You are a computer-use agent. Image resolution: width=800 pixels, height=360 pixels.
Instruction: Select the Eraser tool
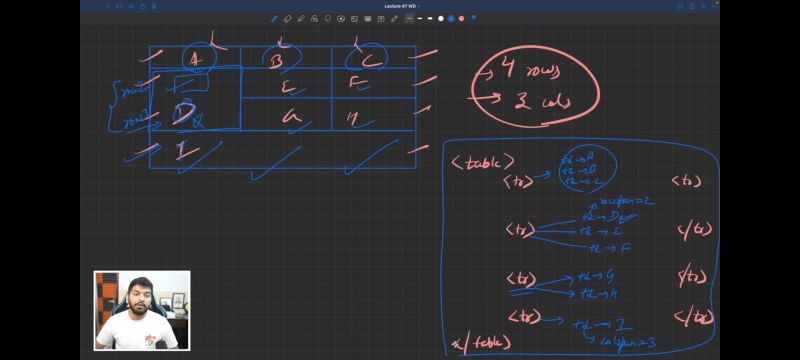tap(288, 19)
